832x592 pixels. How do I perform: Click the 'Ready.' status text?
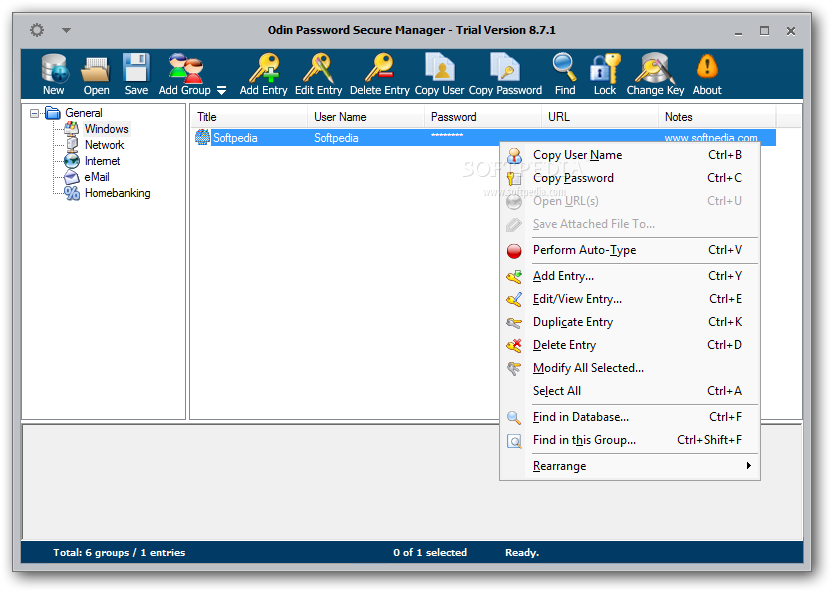(x=522, y=553)
